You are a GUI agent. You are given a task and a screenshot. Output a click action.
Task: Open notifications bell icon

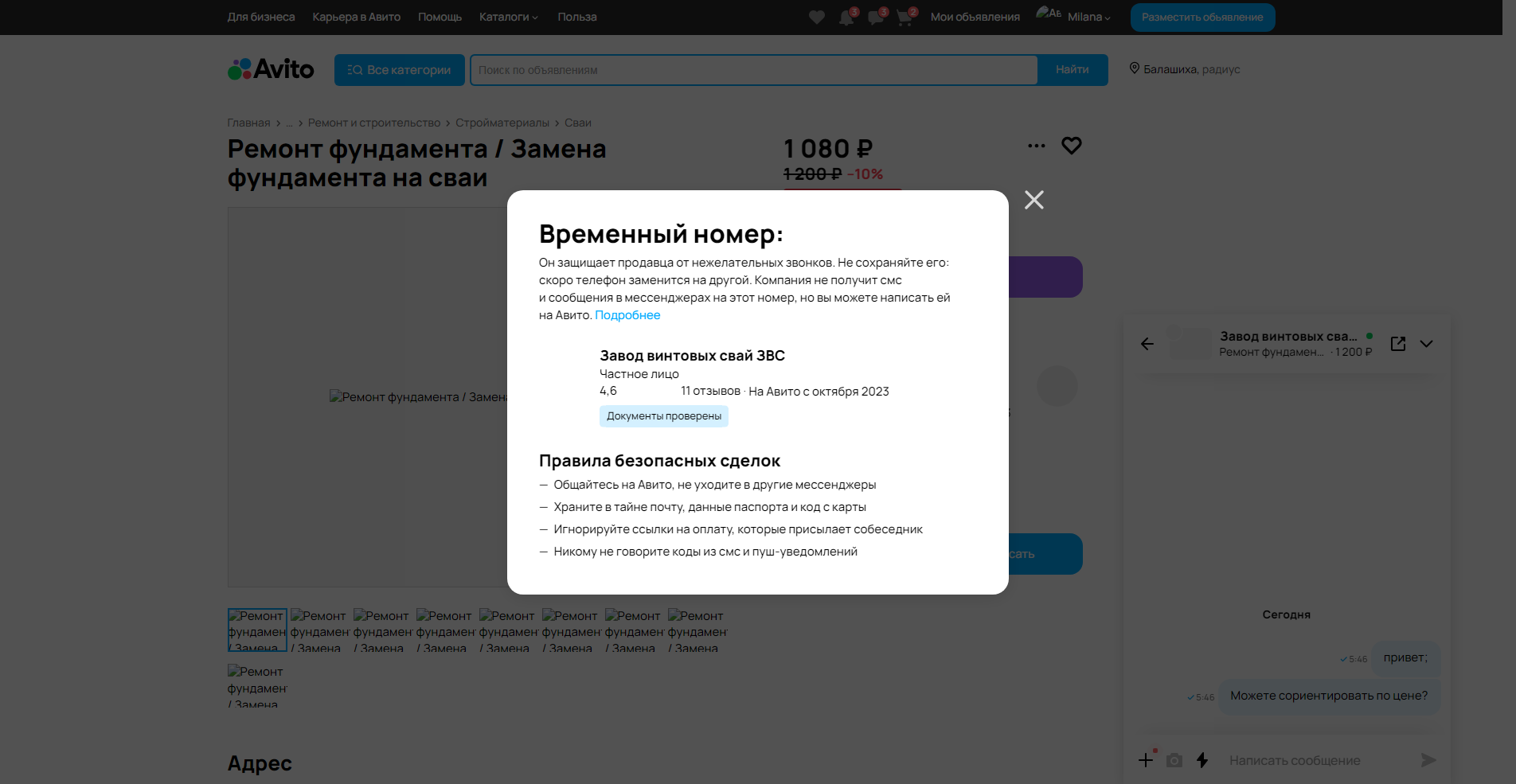846,17
